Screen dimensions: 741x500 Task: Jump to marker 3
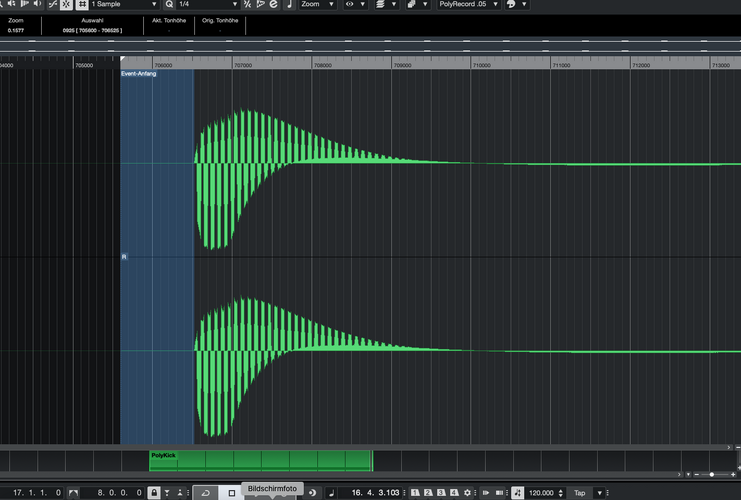pos(441,493)
